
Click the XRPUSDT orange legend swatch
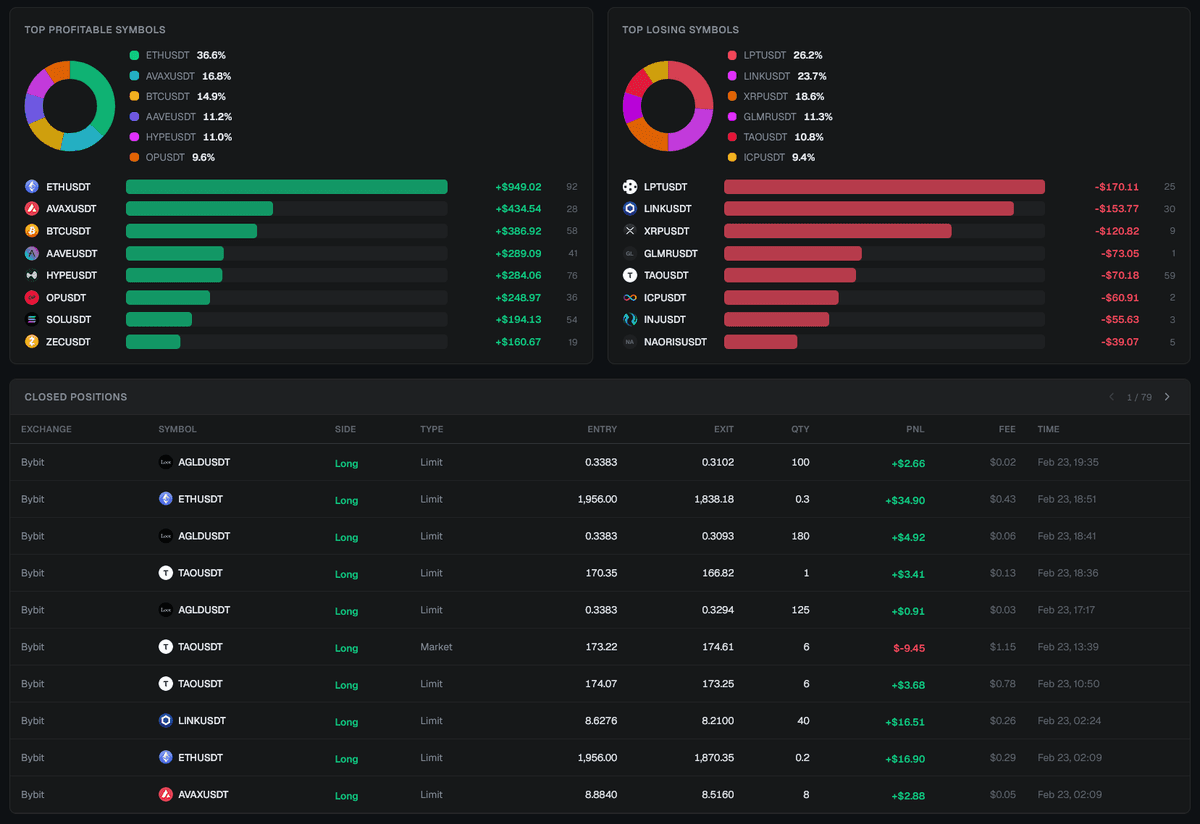pyautogui.click(x=732, y=97)
